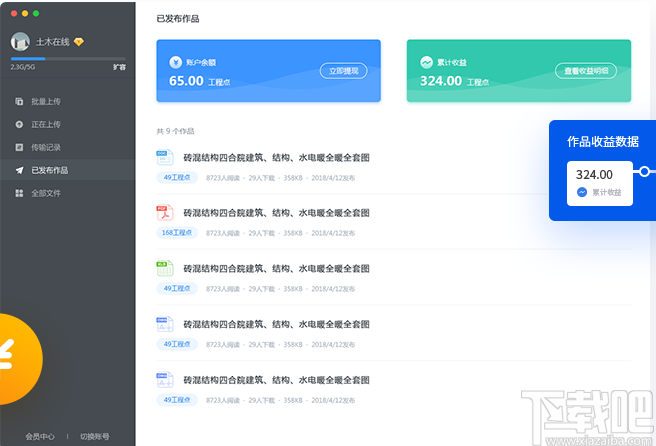Image resolution: width=656 pixels, height=446 pixels.
Task: Click the gold diamond VIP badge
Action: point(79,42)
